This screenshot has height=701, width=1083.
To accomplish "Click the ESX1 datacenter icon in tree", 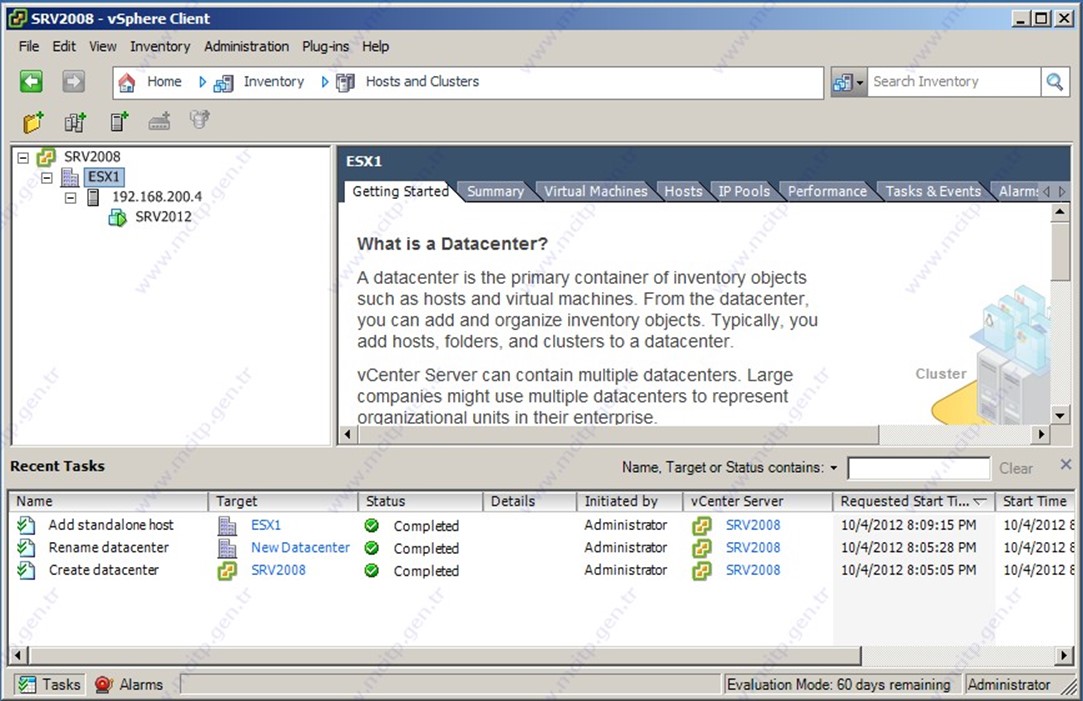I will click(70, 177).
